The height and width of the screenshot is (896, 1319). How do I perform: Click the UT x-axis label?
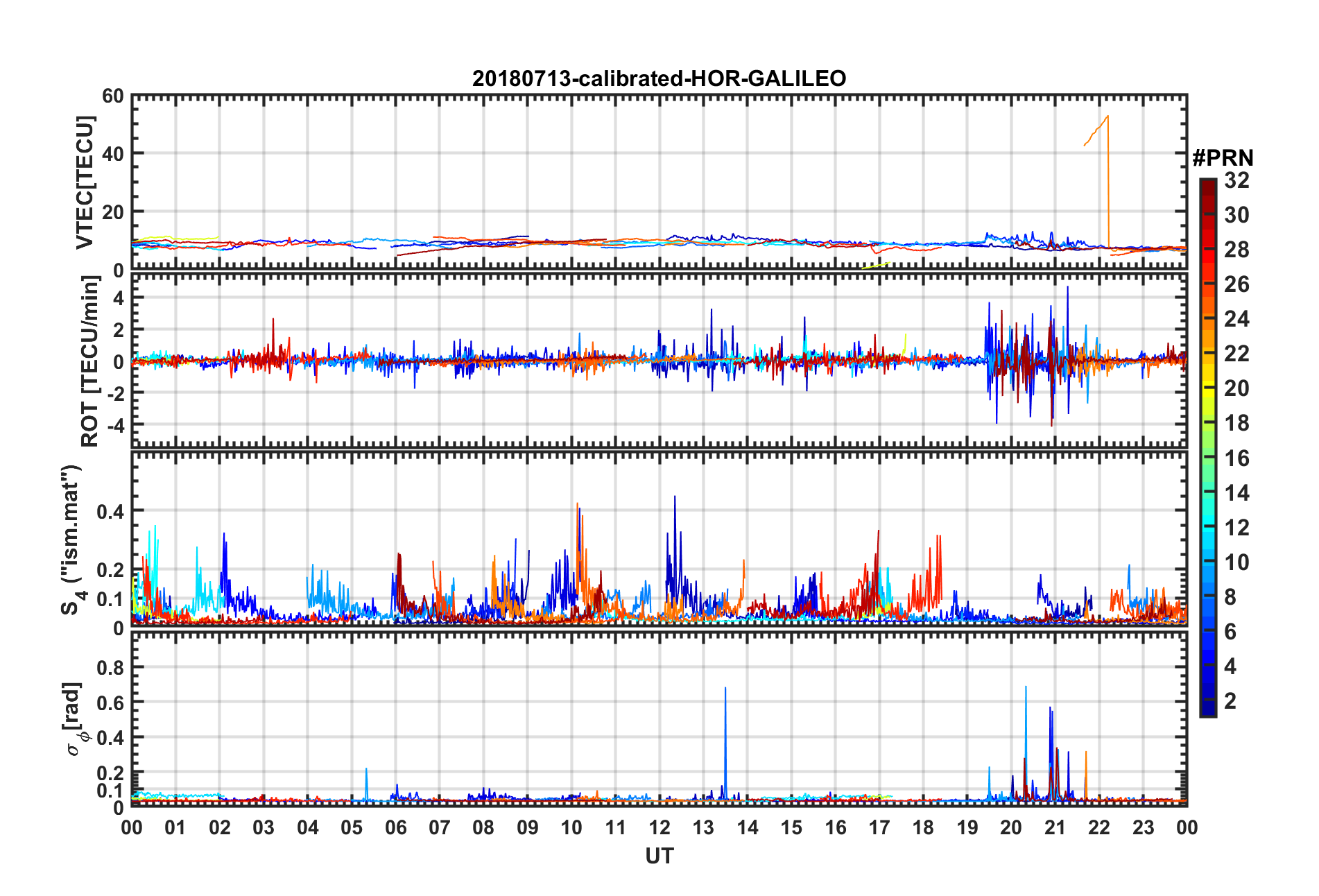[x=659, y=856]
